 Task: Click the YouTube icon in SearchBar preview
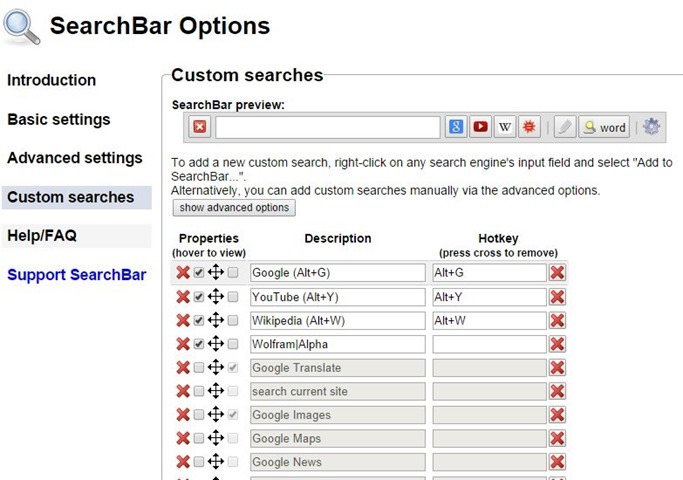pos(480,127)
